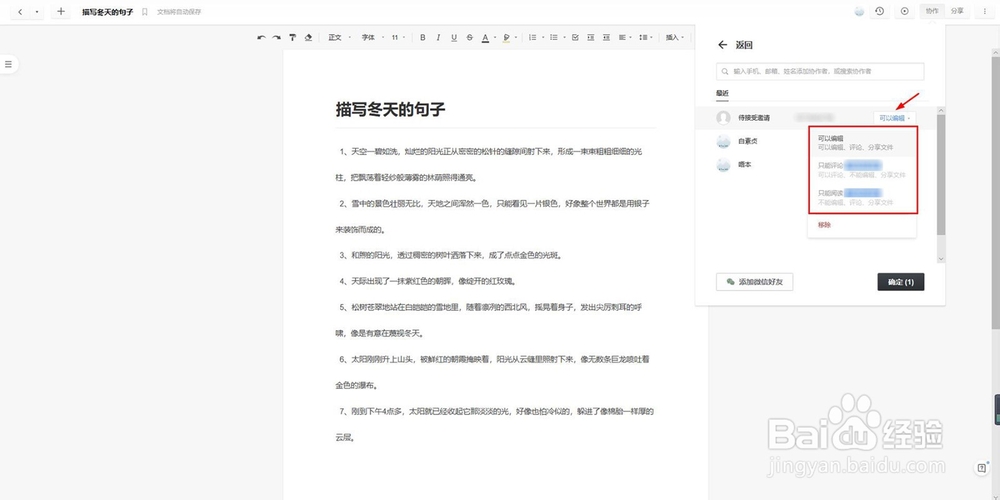
Task: Open the 分享 share button
Action: (957, 11)
